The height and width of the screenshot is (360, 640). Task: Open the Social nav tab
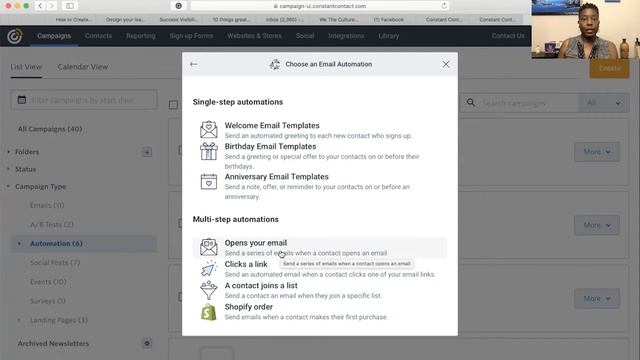(x=305, y=36)
